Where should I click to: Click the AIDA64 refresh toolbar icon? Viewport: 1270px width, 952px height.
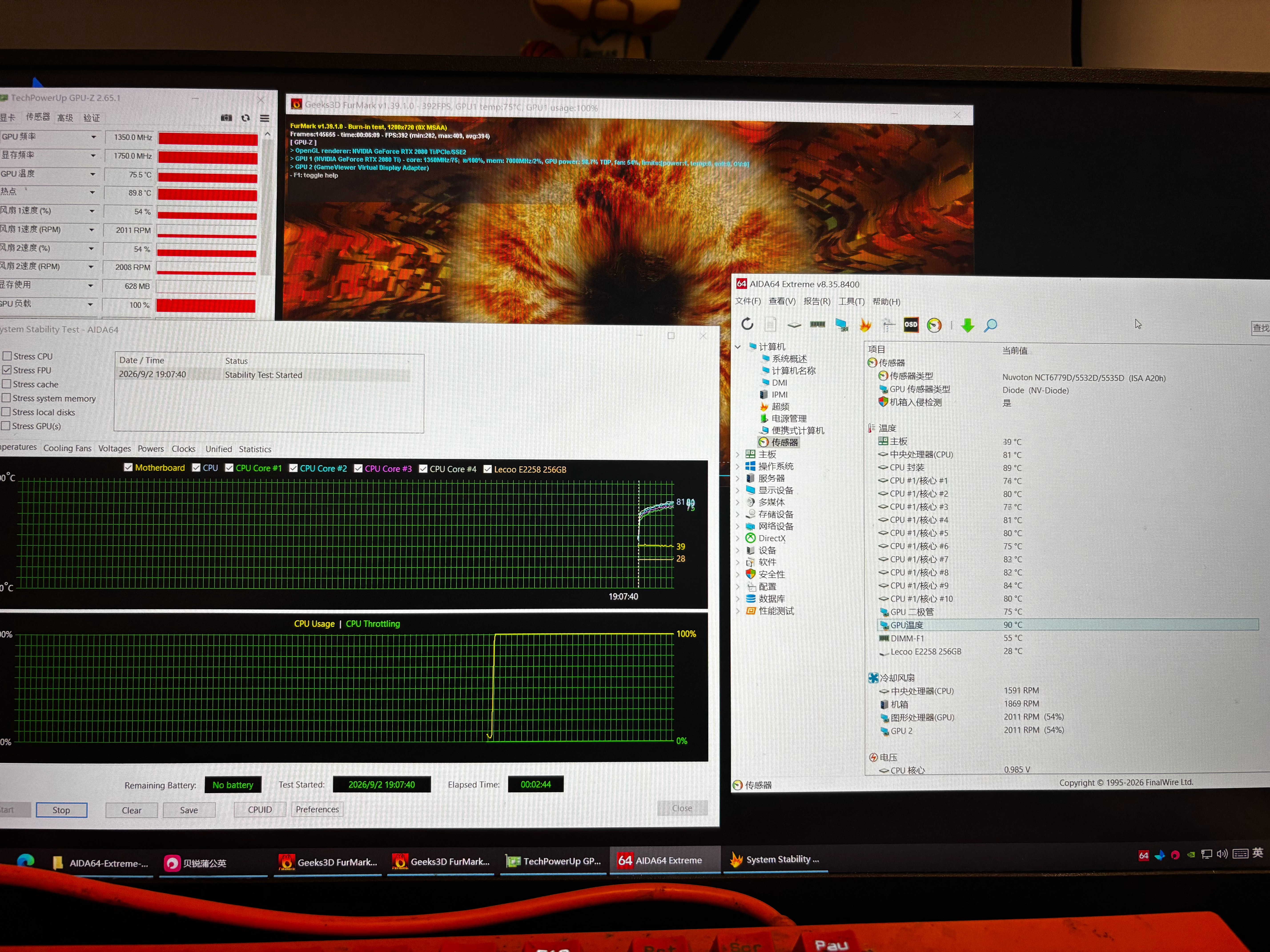coord(747,324)
